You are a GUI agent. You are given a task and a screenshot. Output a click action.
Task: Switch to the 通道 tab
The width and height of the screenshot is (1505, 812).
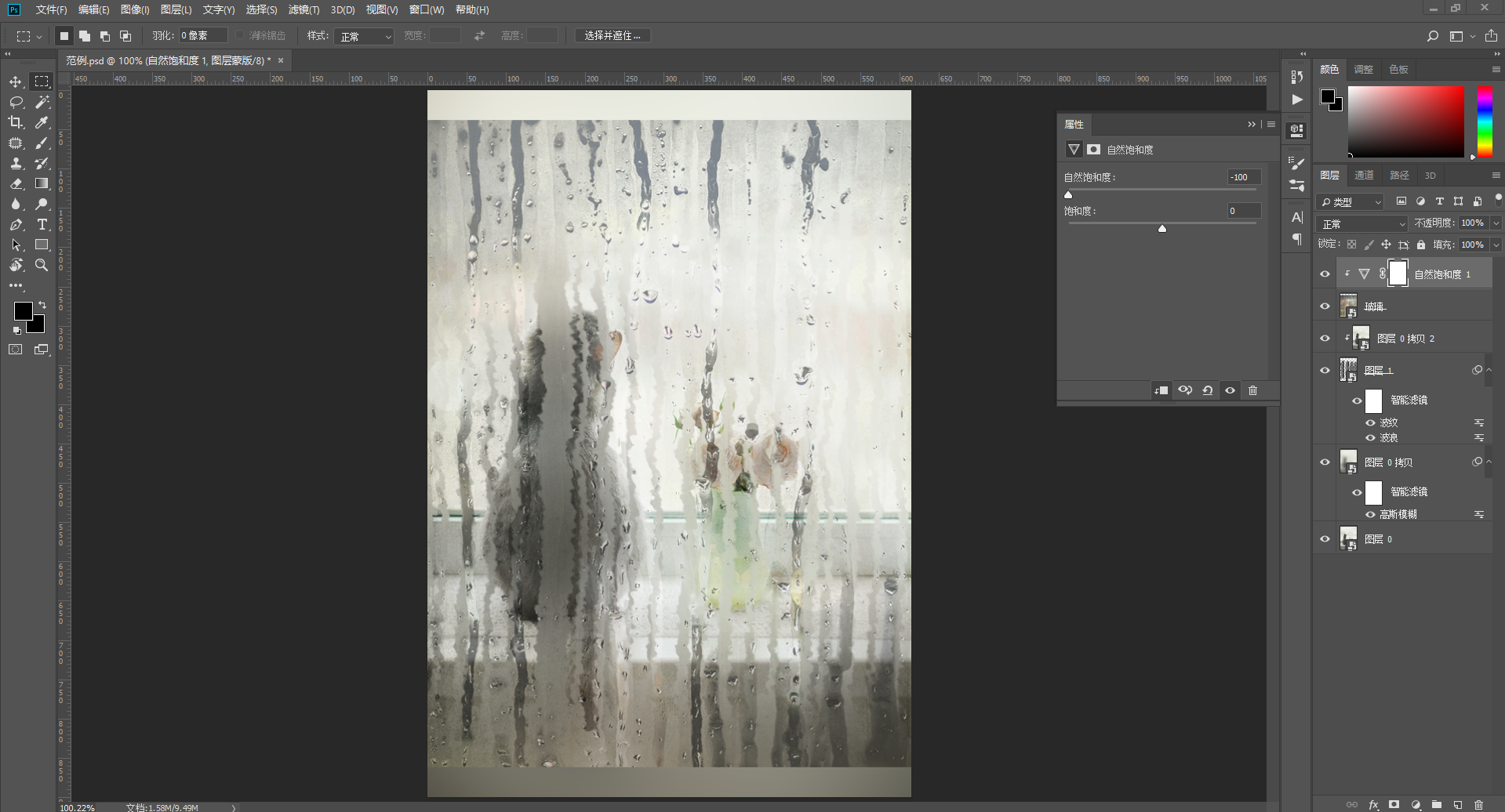point(1365,176)
